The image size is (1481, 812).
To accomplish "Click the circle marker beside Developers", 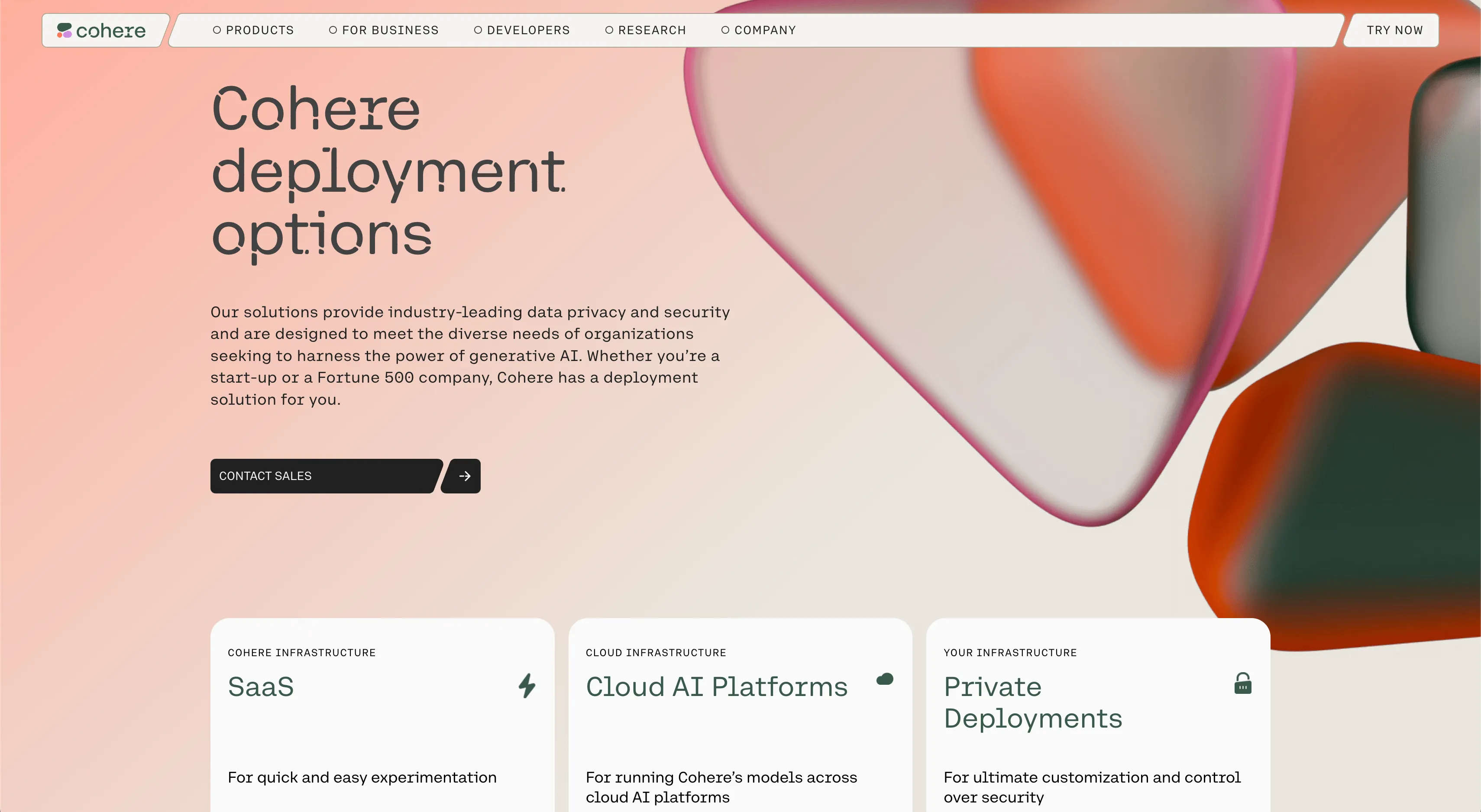I will coord(478,30).
